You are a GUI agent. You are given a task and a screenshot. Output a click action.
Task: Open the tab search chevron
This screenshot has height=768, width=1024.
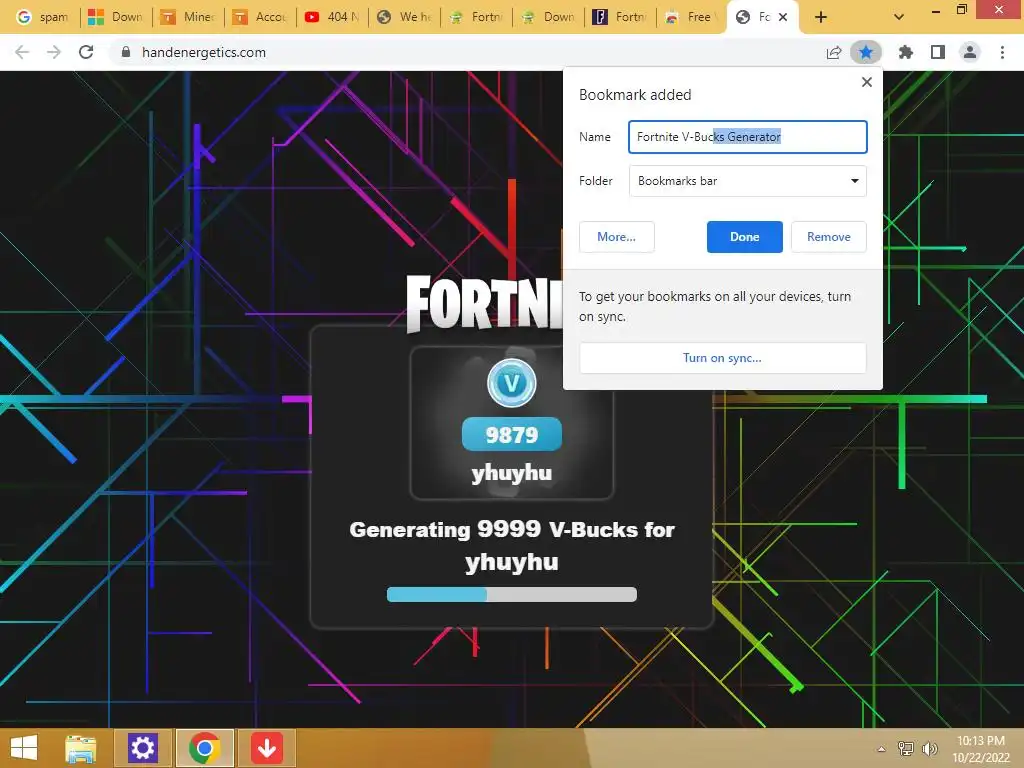(x=899, y=17)
